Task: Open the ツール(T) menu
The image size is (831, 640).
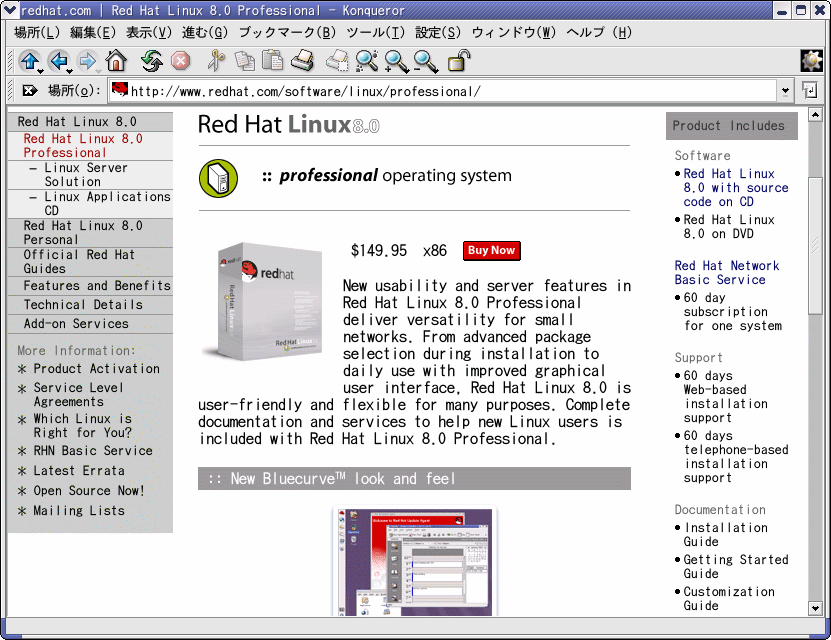Action: 376,33
